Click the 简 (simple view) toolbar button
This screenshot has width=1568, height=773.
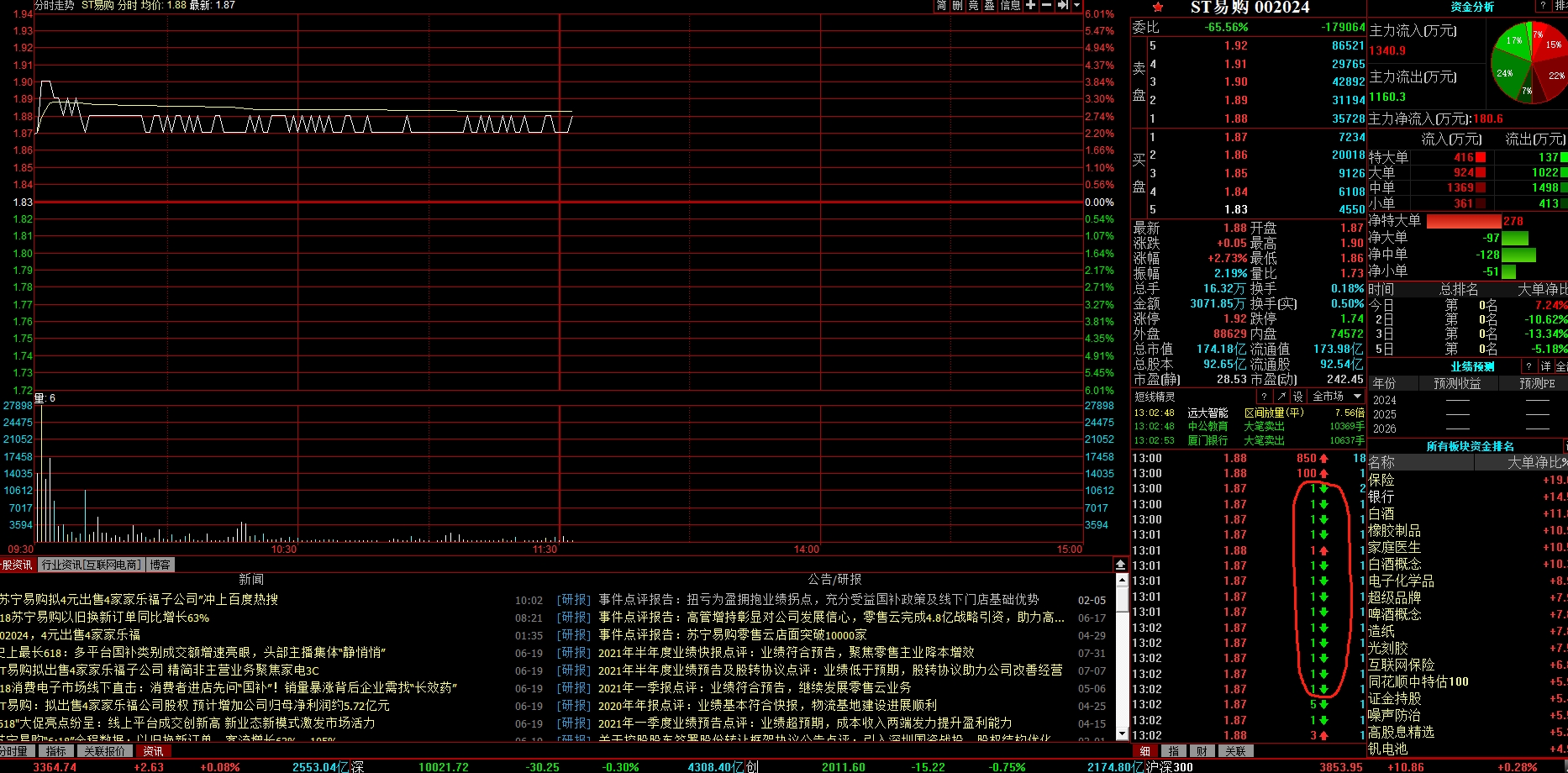942,5
